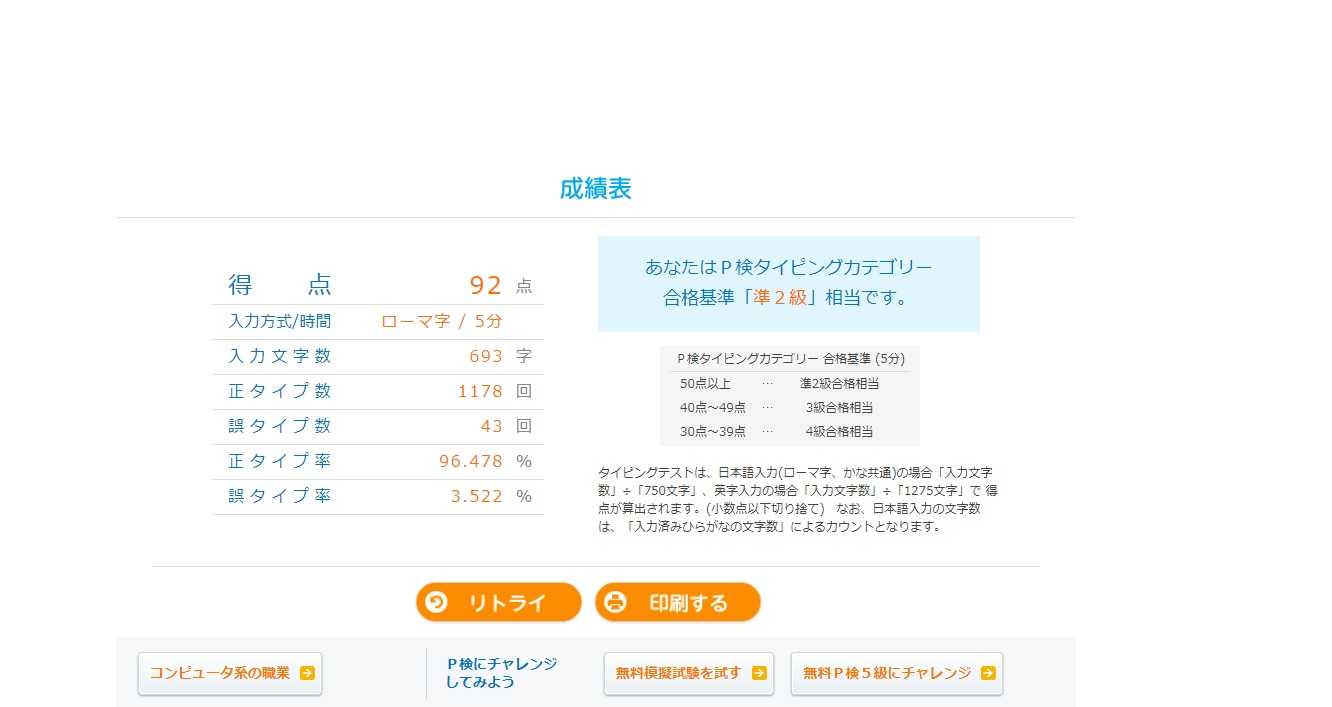This screenshot has height=707, width=1332.
Task: Click the circular retry arrow icon
Action: [x=436, y=602]
